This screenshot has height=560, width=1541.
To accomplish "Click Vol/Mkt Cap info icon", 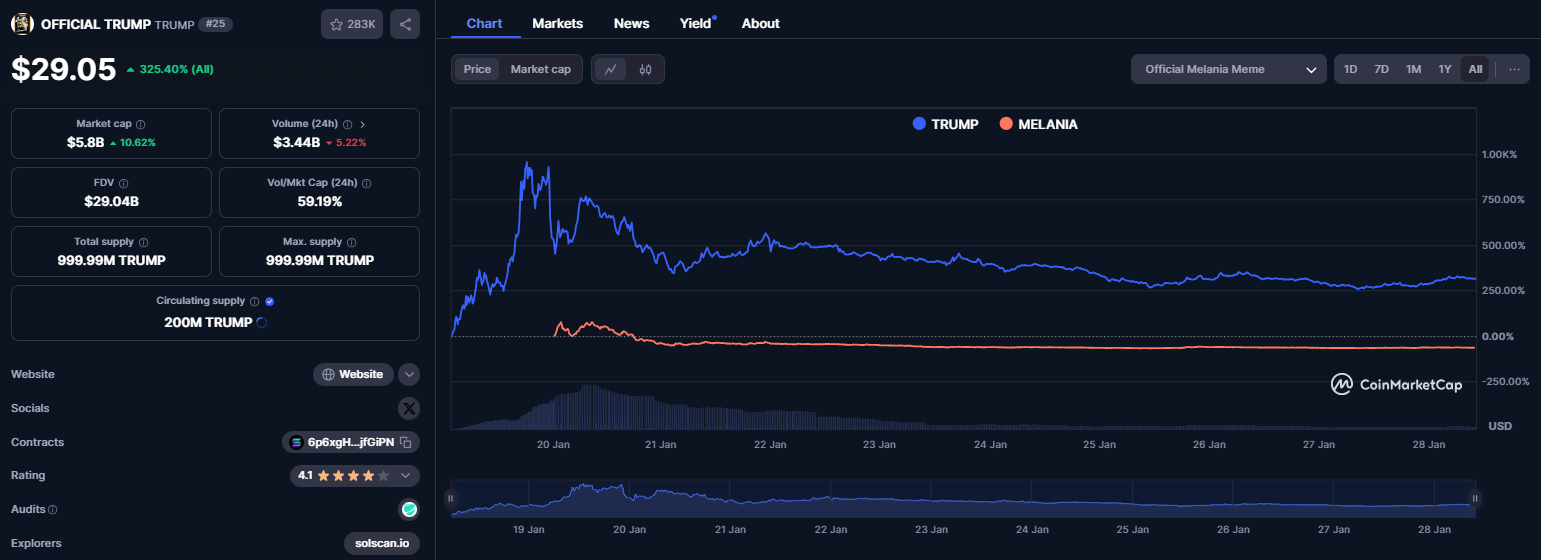I will click(x=366, y=184).
